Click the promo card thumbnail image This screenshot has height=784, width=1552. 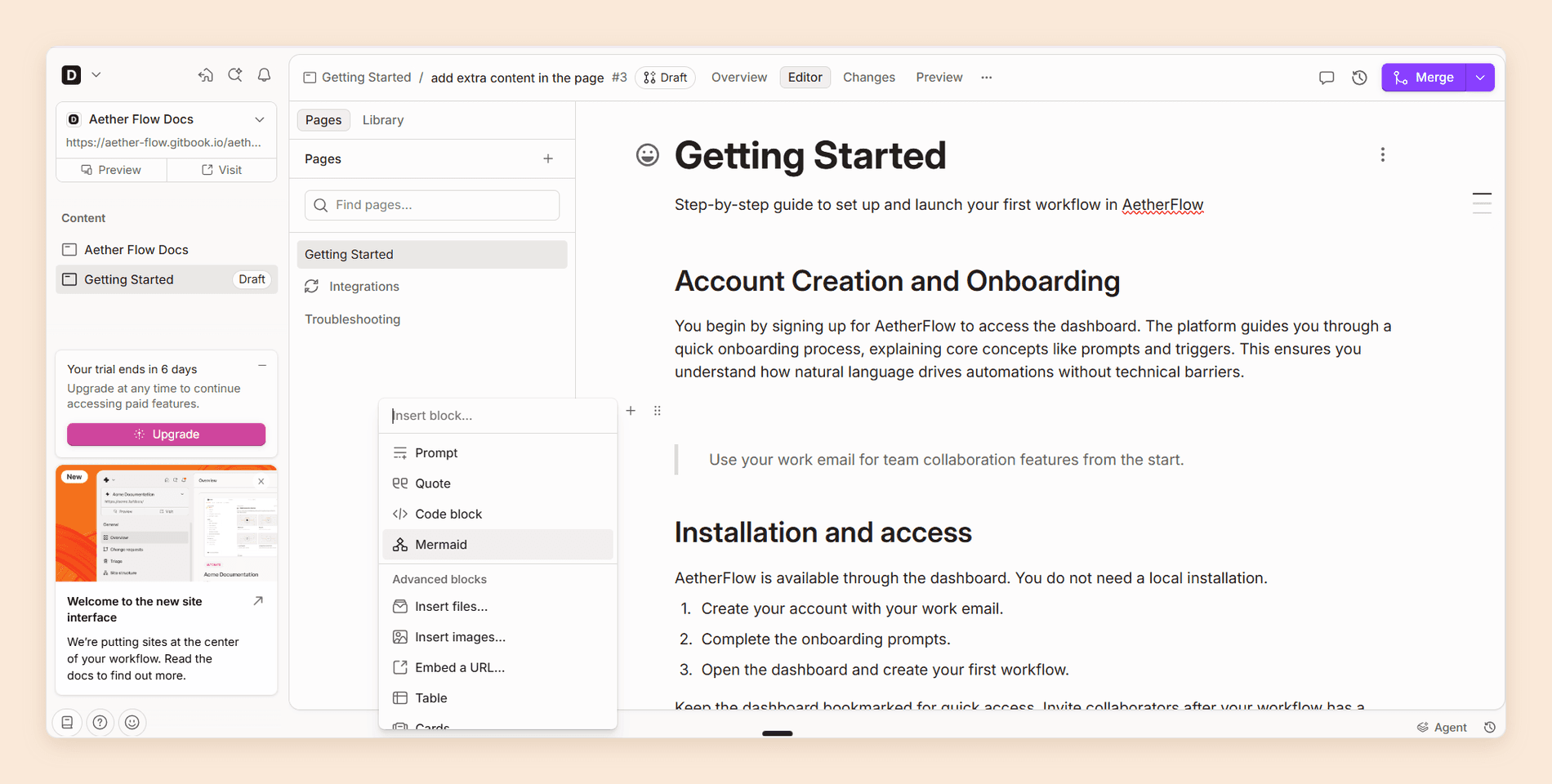coord(167,523)
